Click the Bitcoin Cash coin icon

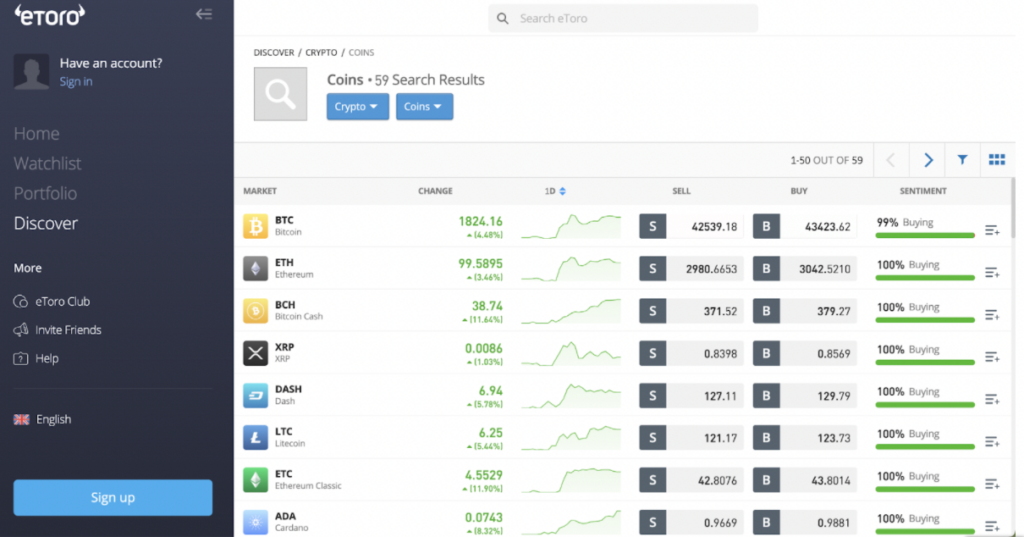[255, 311]
